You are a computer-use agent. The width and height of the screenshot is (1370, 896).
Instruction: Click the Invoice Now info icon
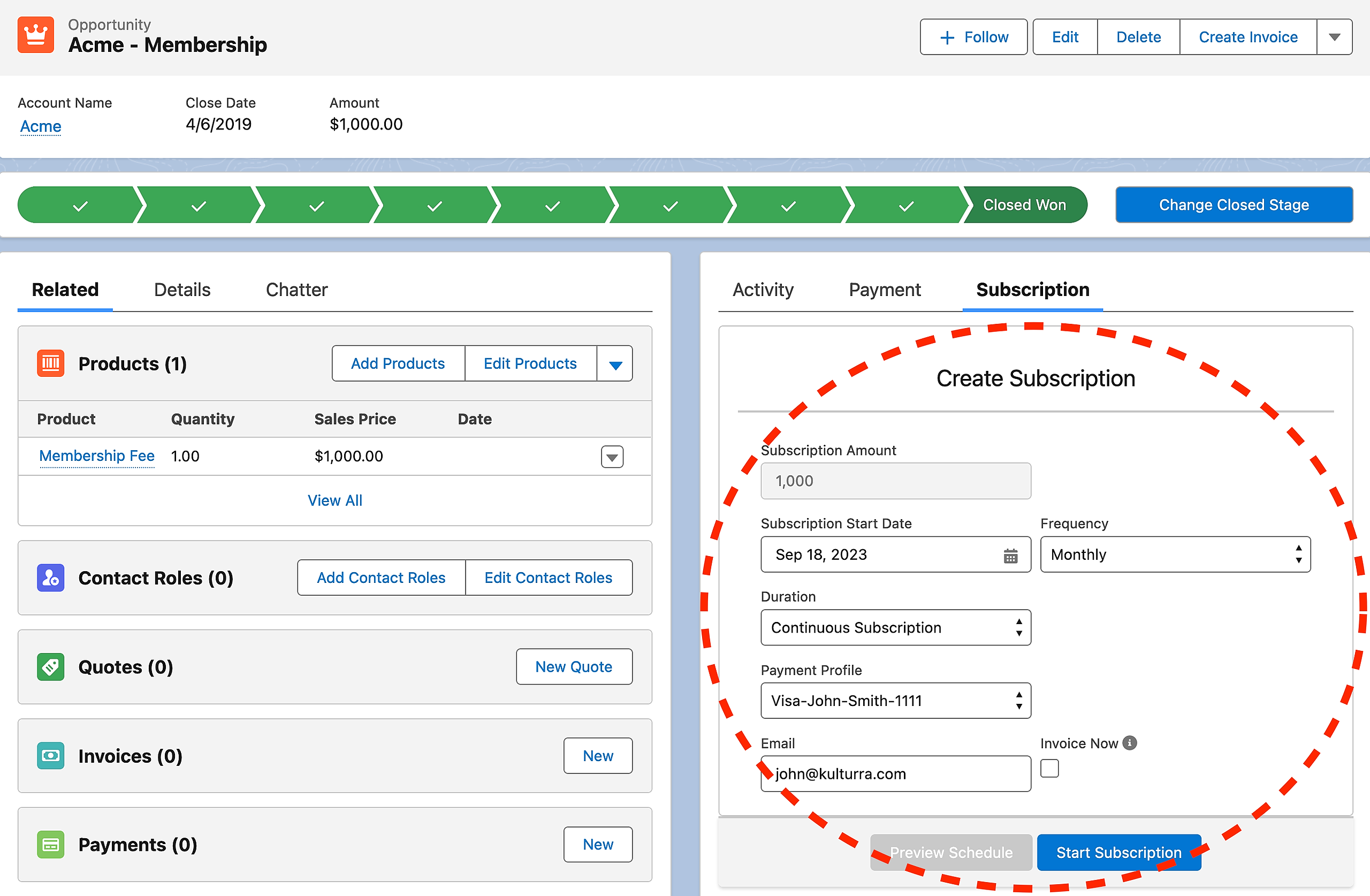click(1130, 743)
